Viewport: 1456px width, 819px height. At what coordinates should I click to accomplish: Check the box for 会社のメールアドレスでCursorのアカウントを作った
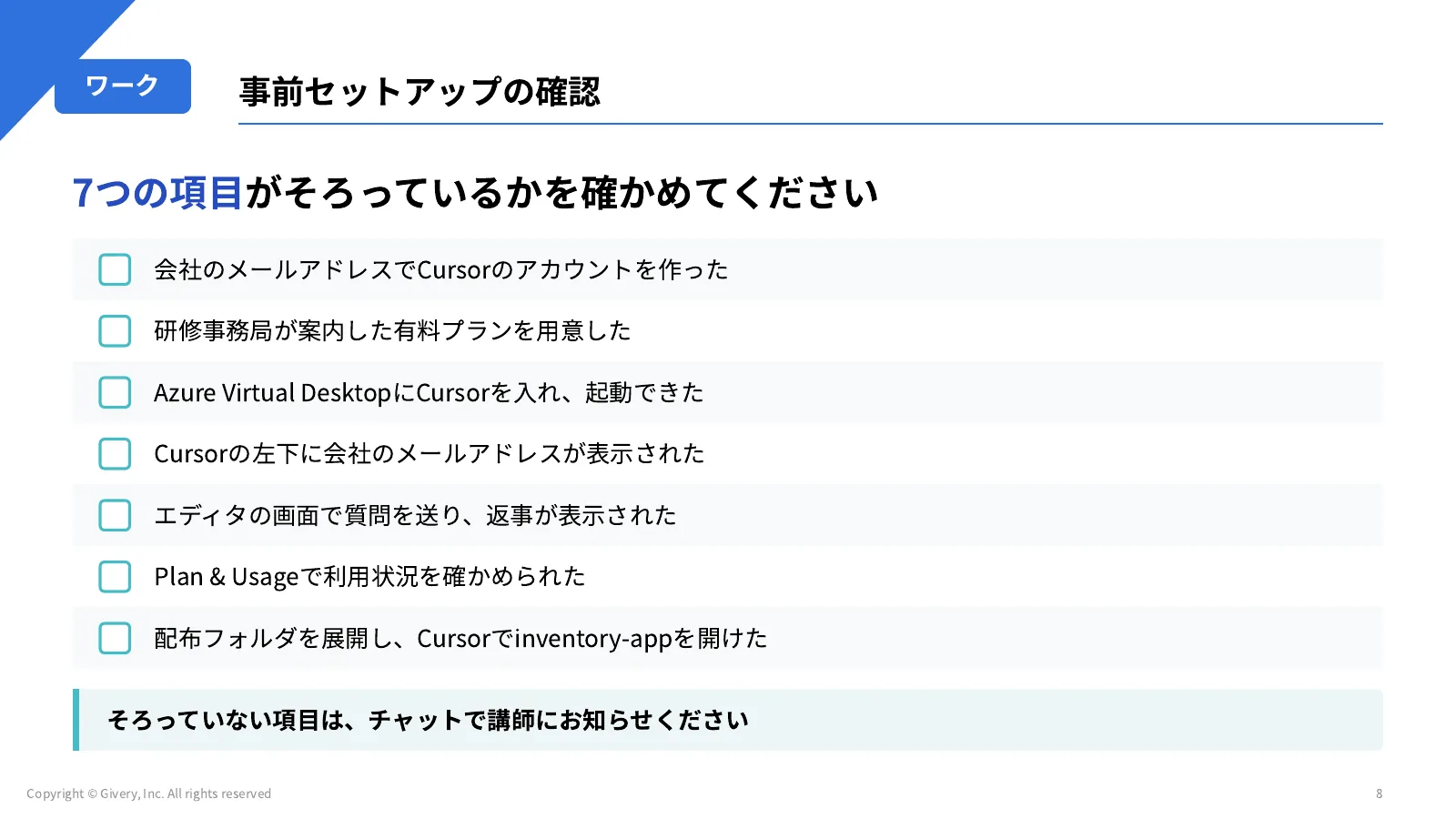tap(115, 269)
